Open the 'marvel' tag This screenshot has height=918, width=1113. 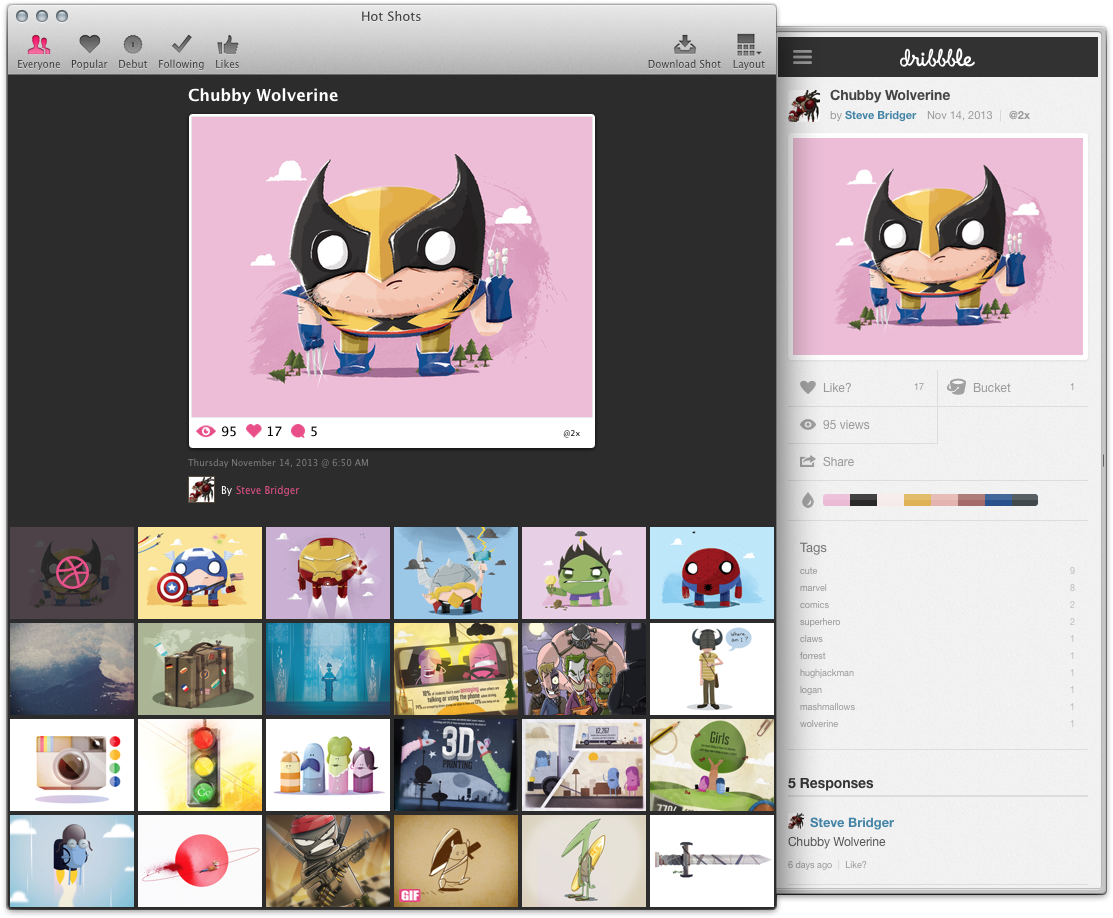tap(813, 588)
